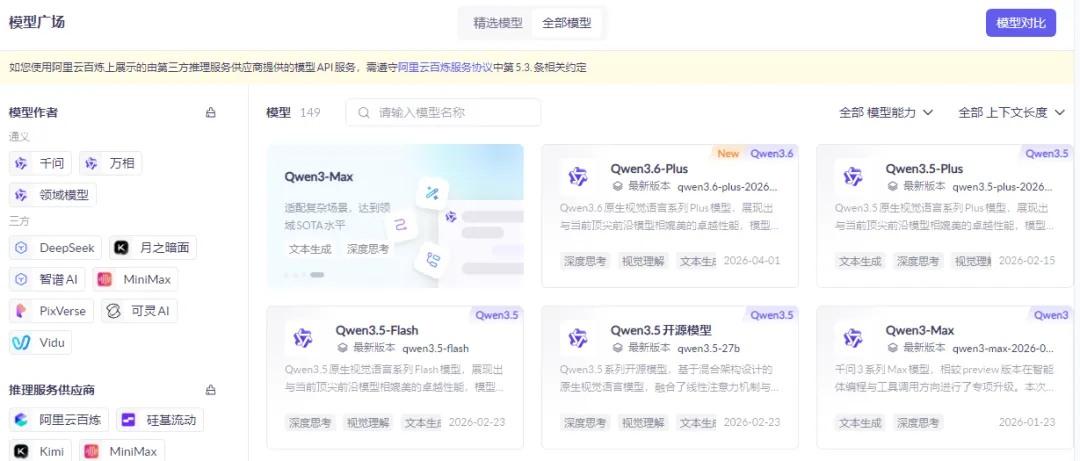
Task: Filter by the 万相 author tag
Action: 110,163
